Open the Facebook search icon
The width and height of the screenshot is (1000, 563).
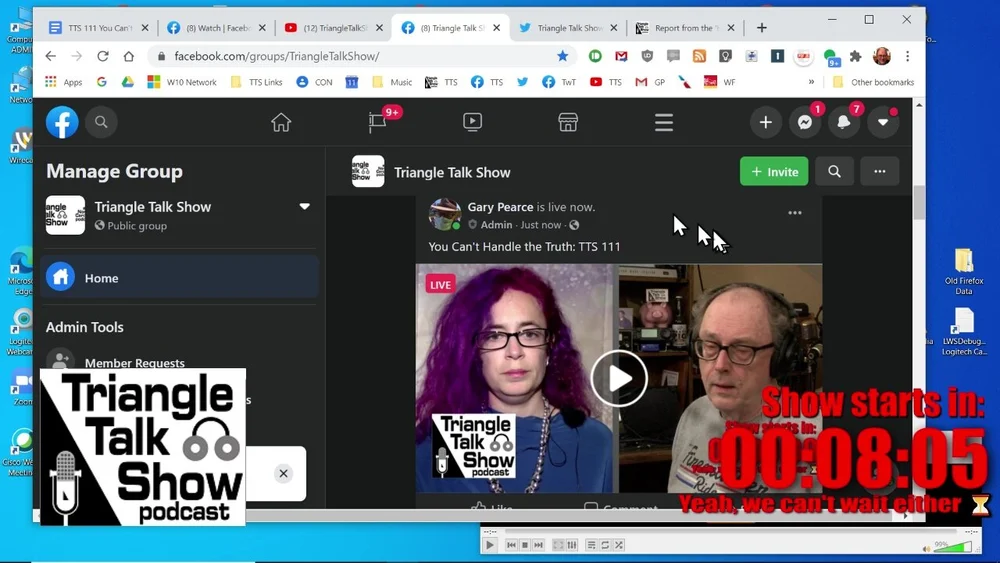tap(101, 122)
